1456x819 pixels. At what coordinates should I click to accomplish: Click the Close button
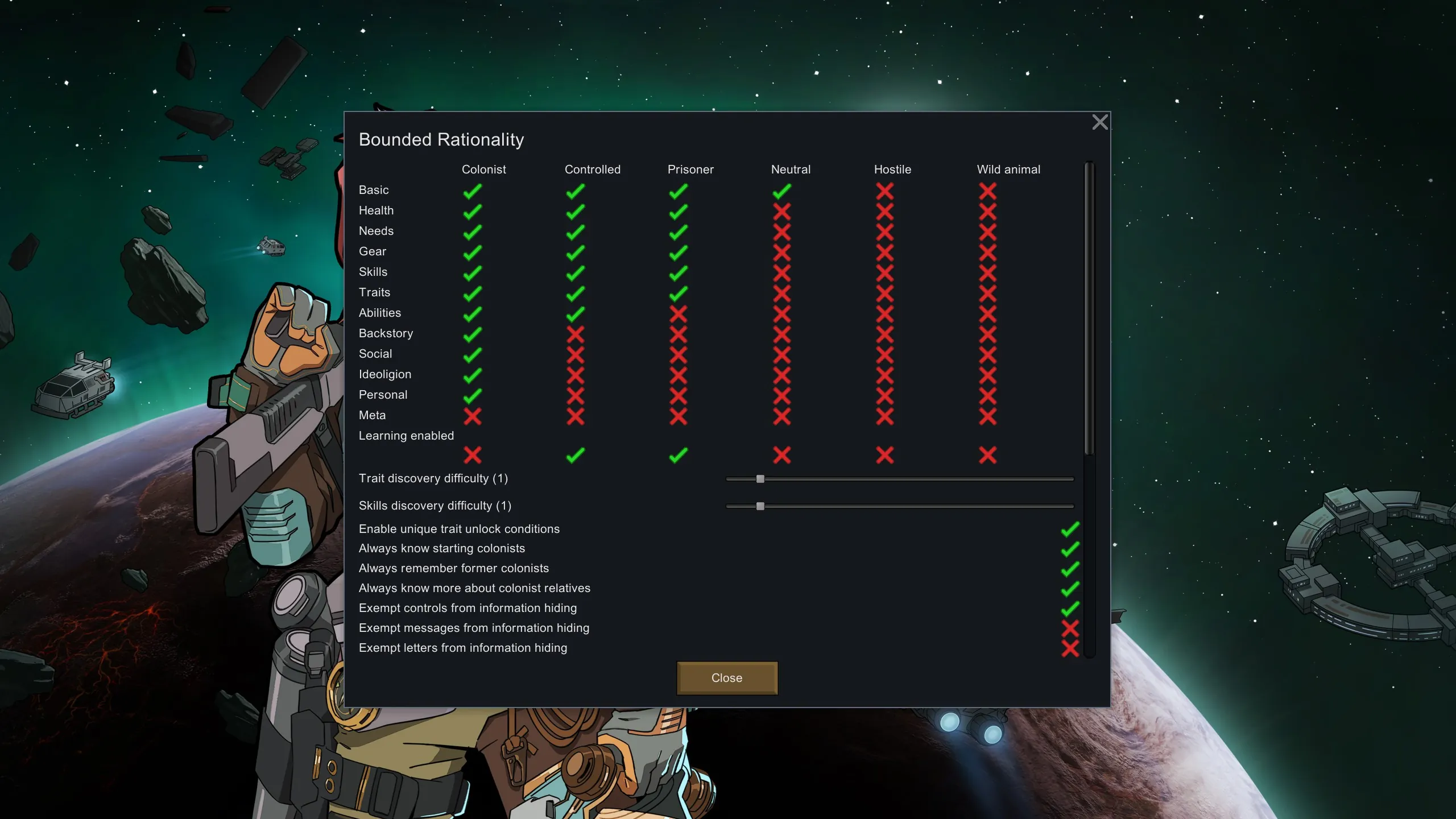pyautogui.click(x=727, y=678)
